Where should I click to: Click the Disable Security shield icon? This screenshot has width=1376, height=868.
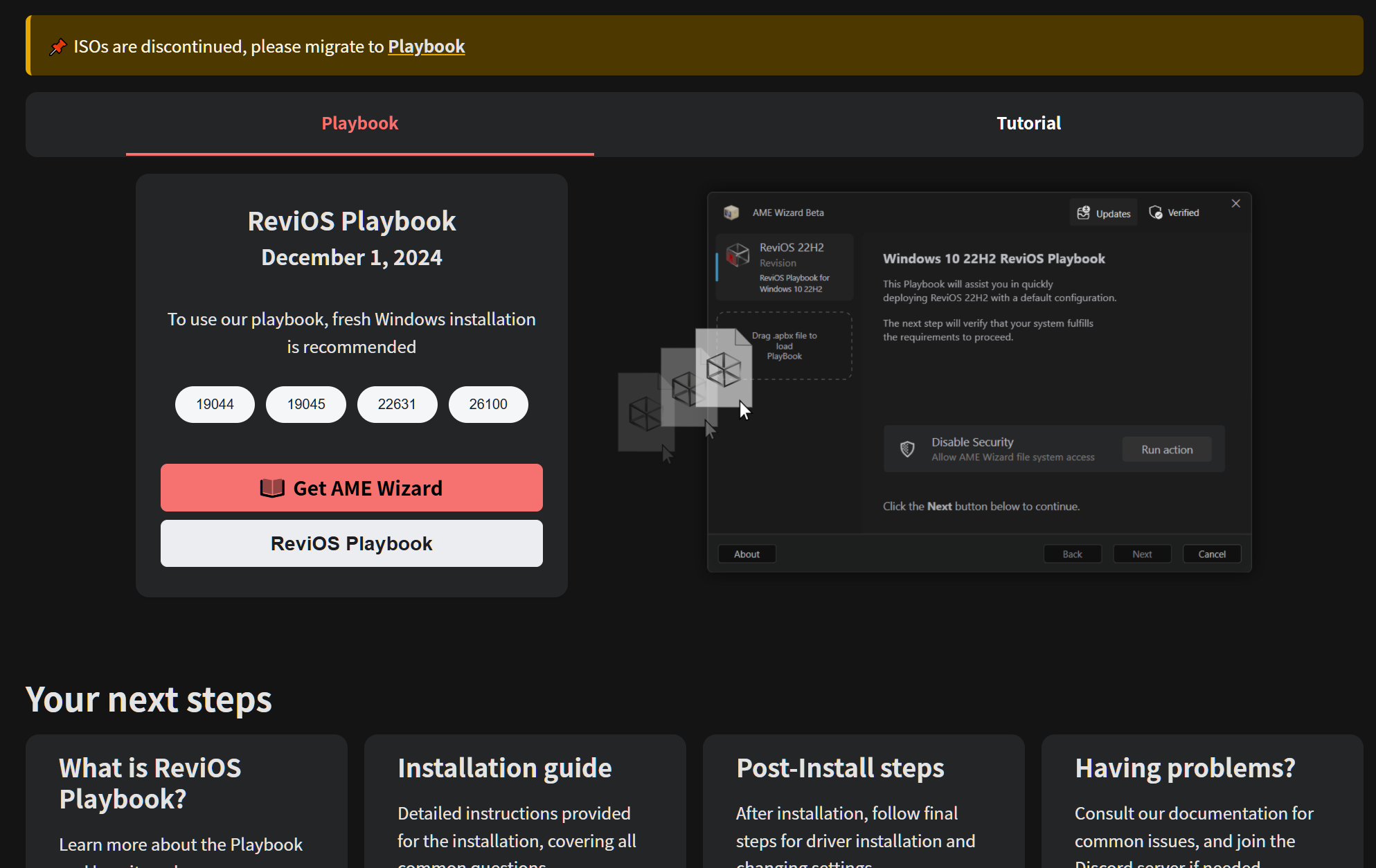pos(907,449)
